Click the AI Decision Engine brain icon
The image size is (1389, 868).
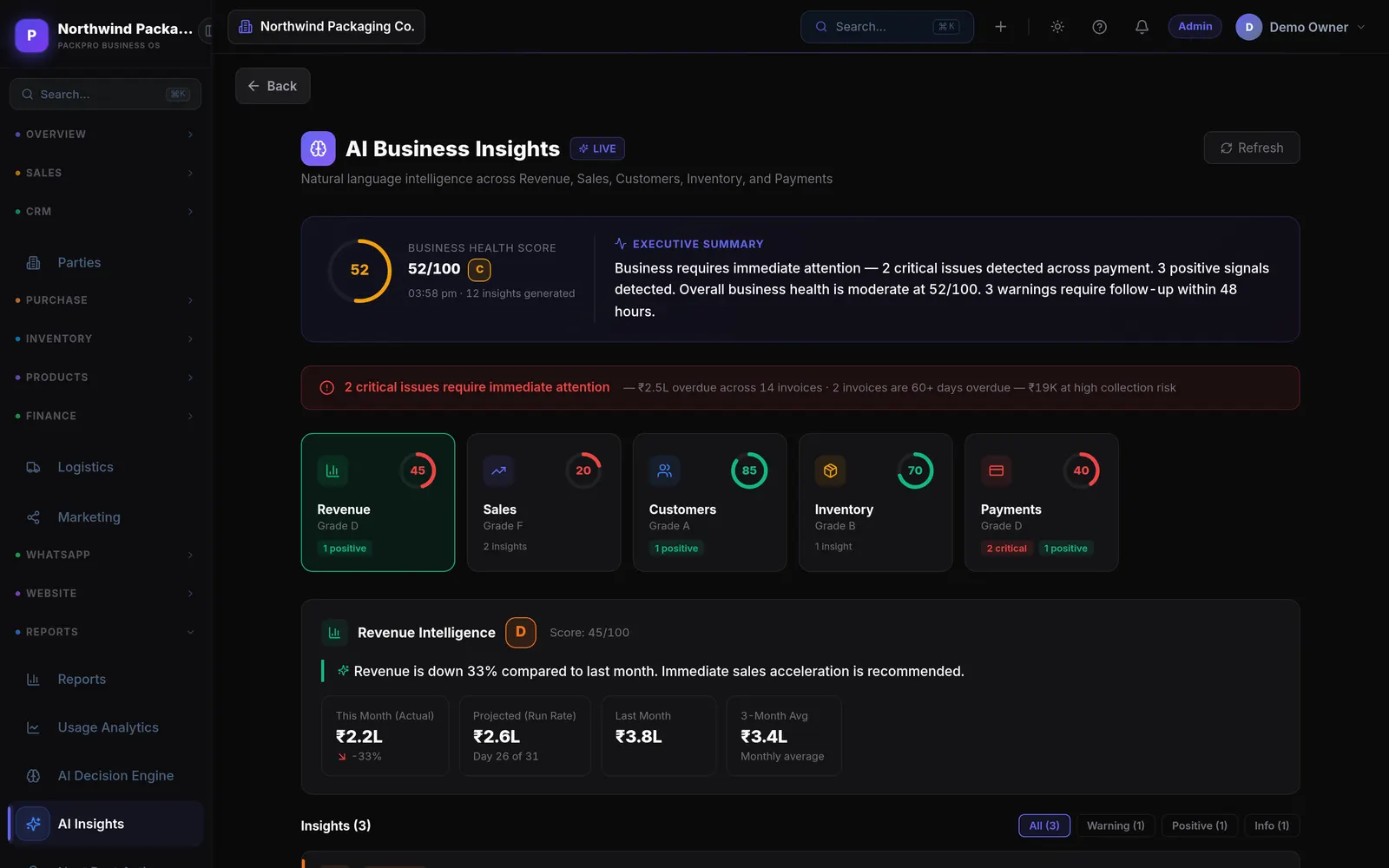[x=33, y=776]
